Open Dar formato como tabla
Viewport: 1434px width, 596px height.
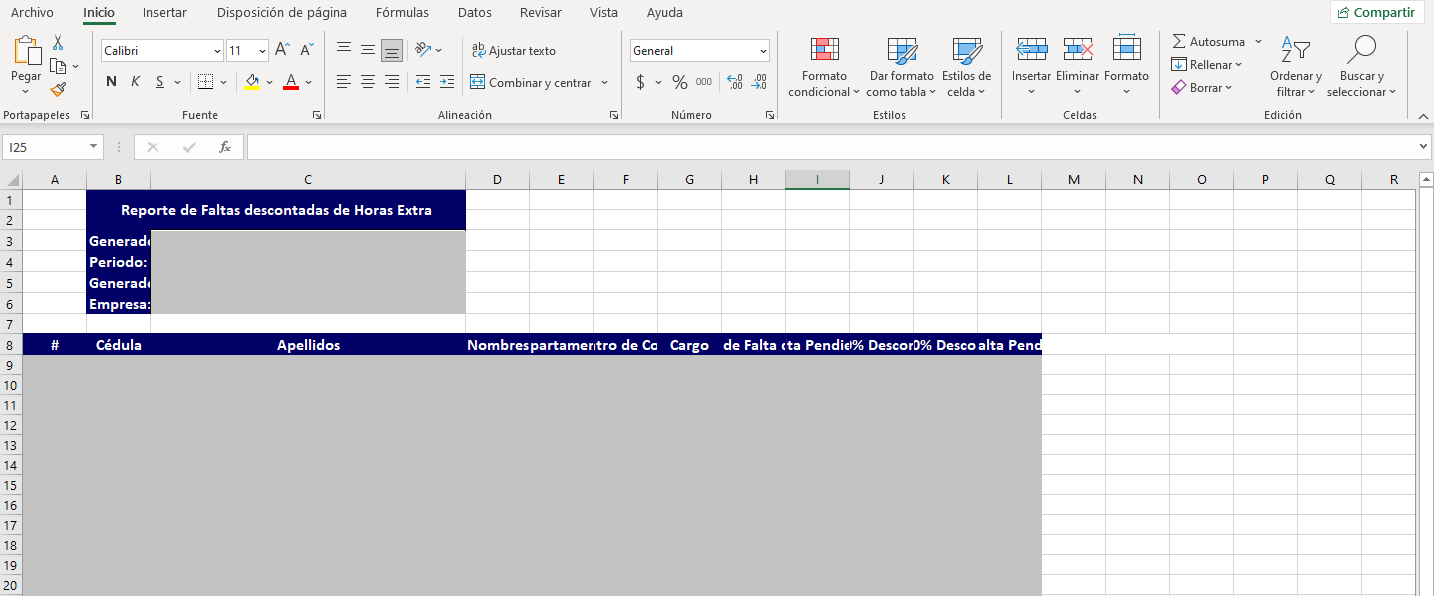tap(901, 67)
